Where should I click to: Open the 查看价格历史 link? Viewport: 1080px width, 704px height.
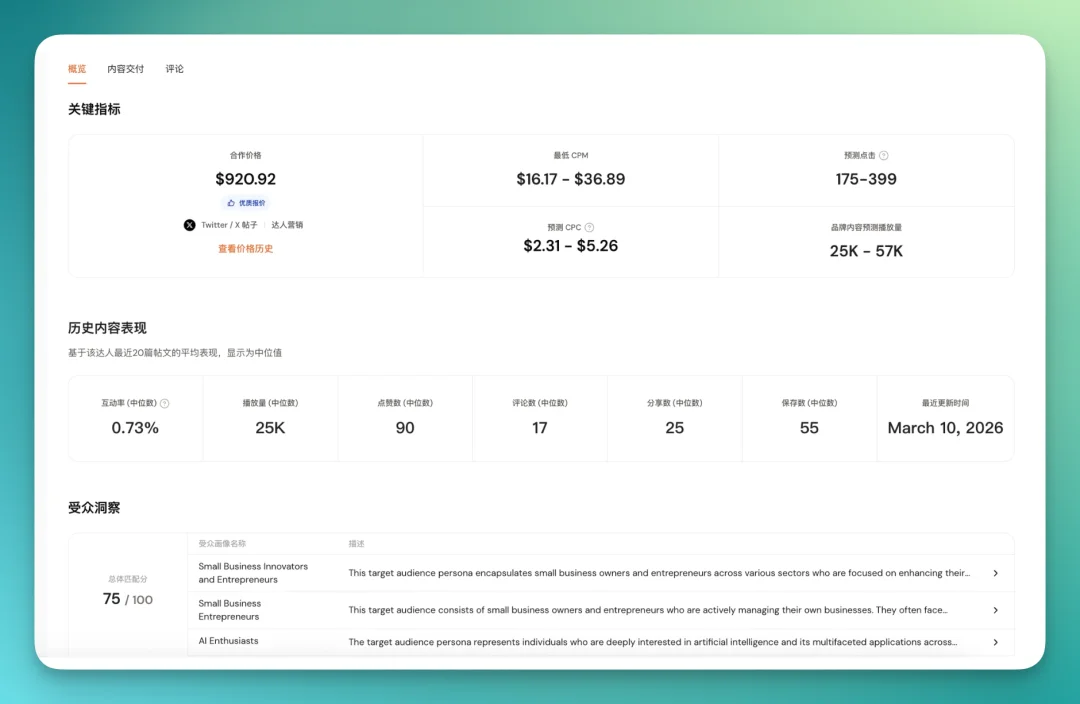click(x=245, y=249)
